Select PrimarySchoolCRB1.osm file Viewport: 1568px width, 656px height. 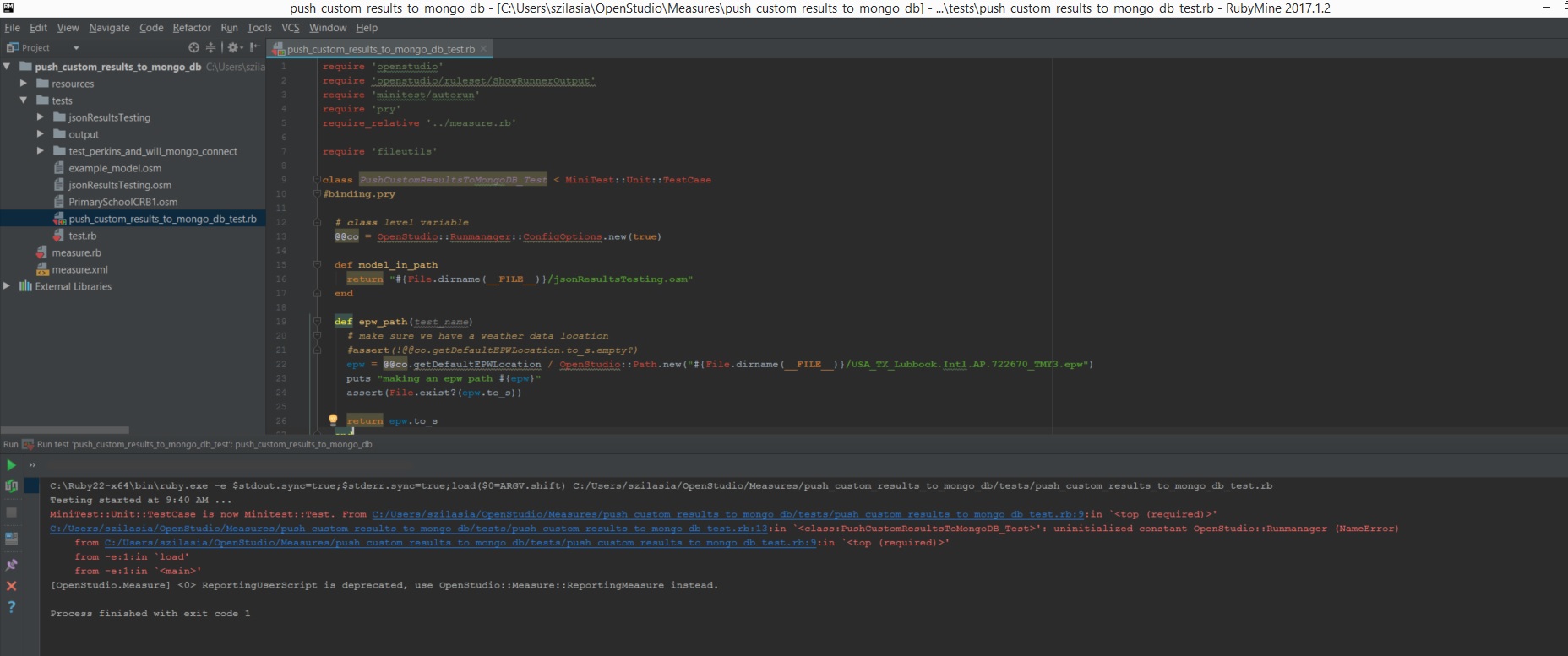[x=122, y=202]
